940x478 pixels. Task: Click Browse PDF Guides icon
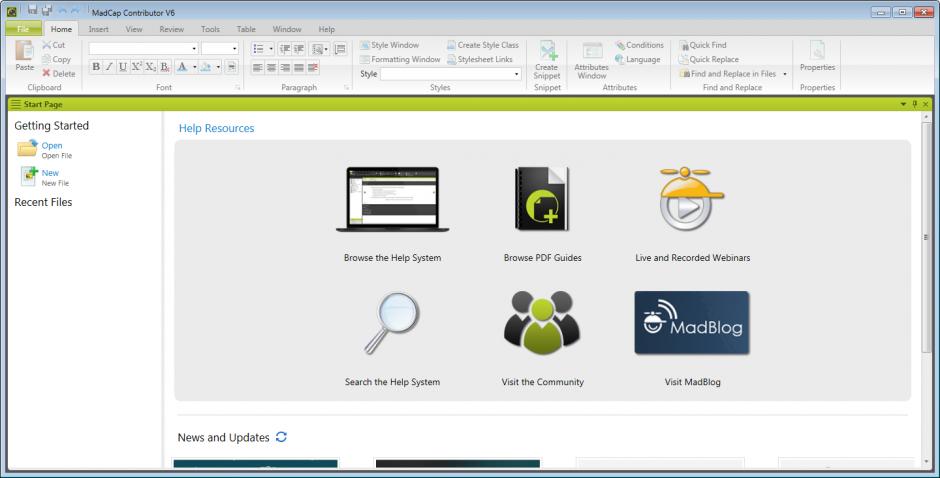[542, 199]
